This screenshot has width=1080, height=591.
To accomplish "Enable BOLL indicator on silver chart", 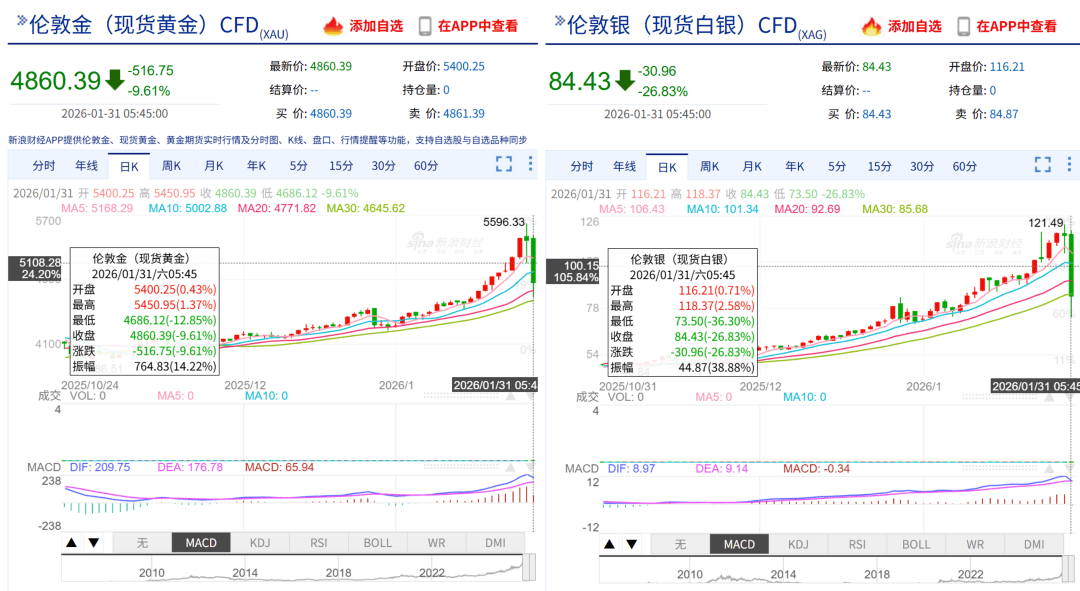I will (x=916, y=543).
